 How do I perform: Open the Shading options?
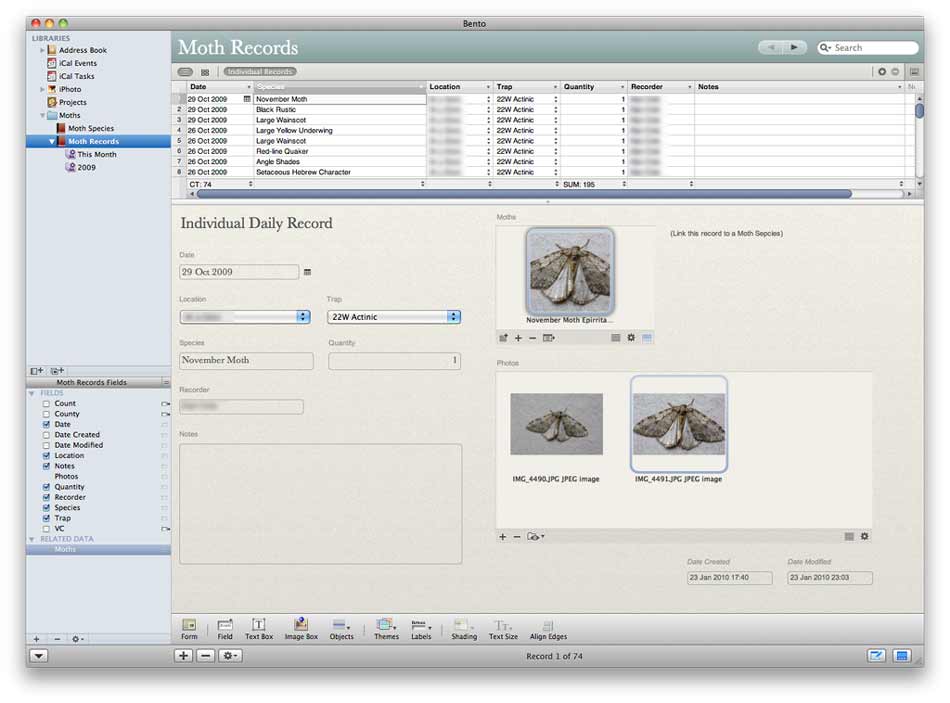click(x=464, y=628)
